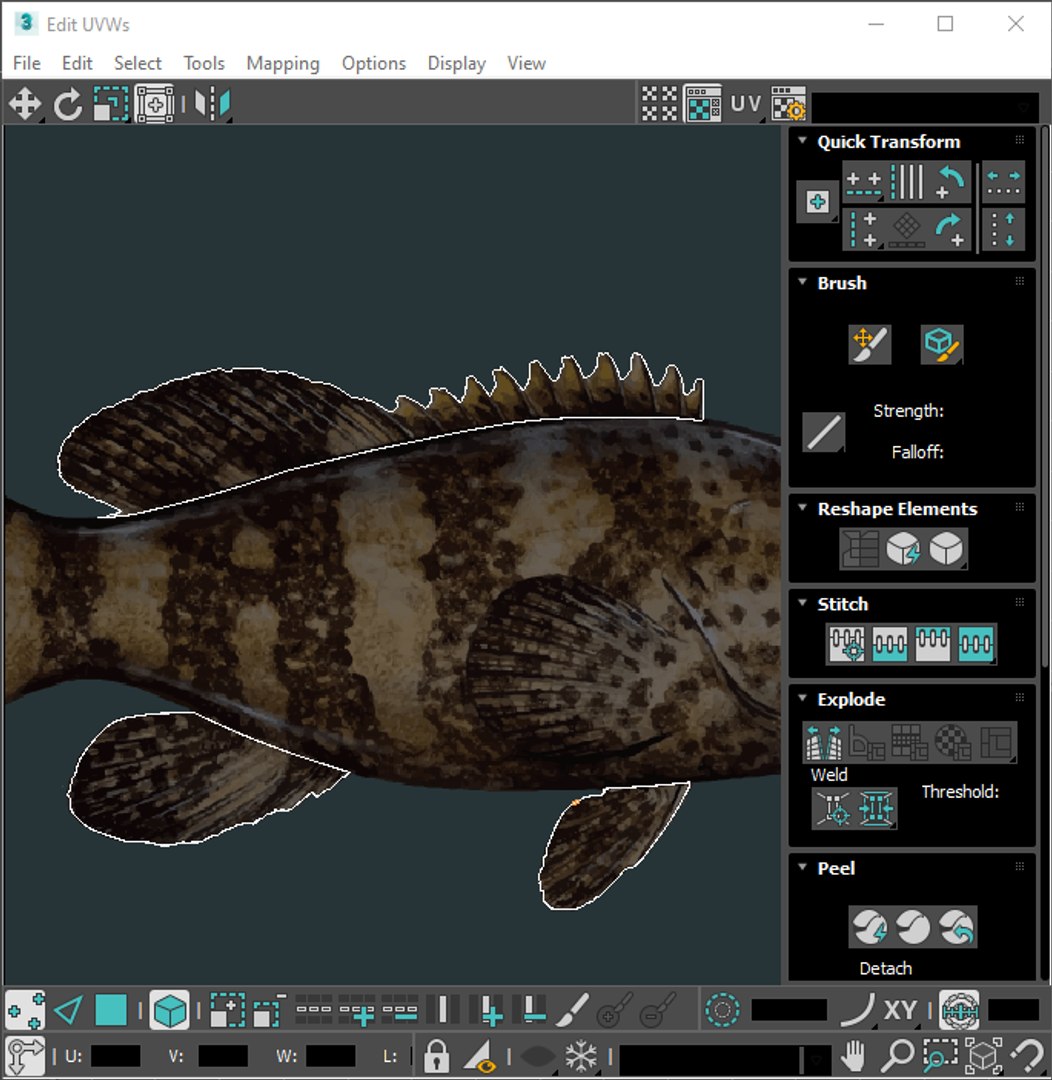Collapse the Stitch rollout
Viewport: 1052px width, 1080px height.
(802, 603)
